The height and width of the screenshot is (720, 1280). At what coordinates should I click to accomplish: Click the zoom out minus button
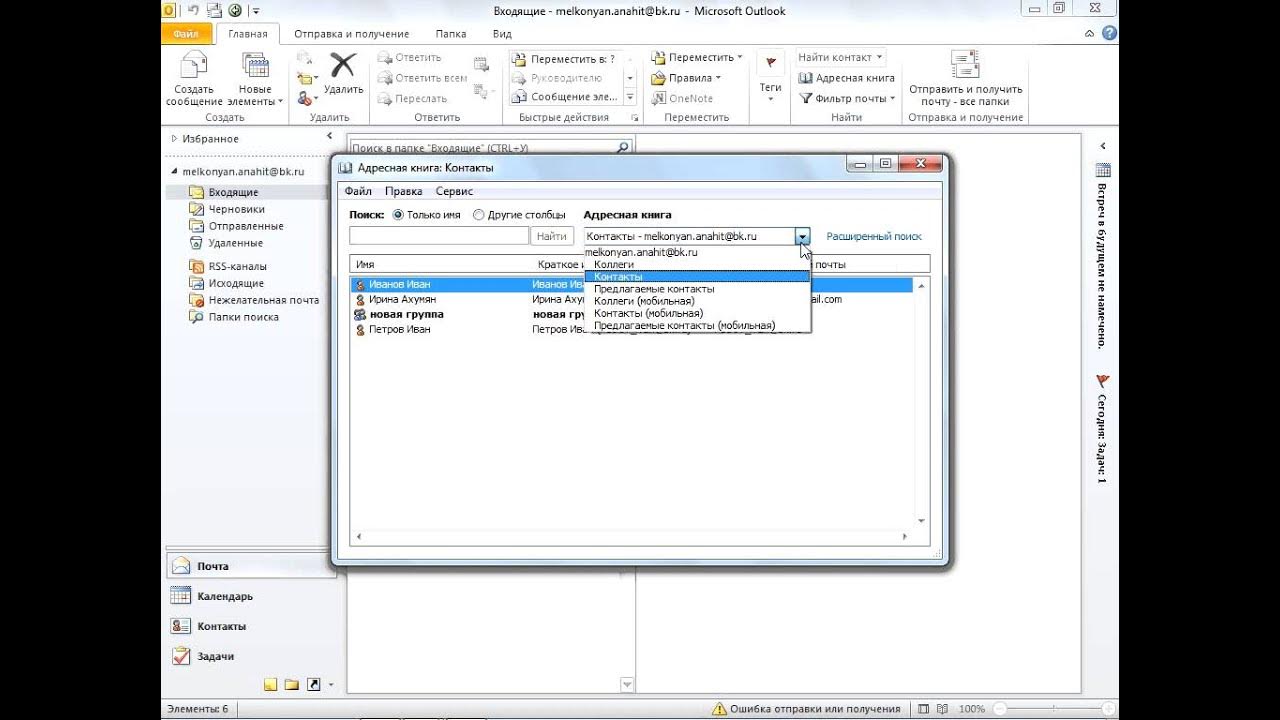[x=1001, y=709]
